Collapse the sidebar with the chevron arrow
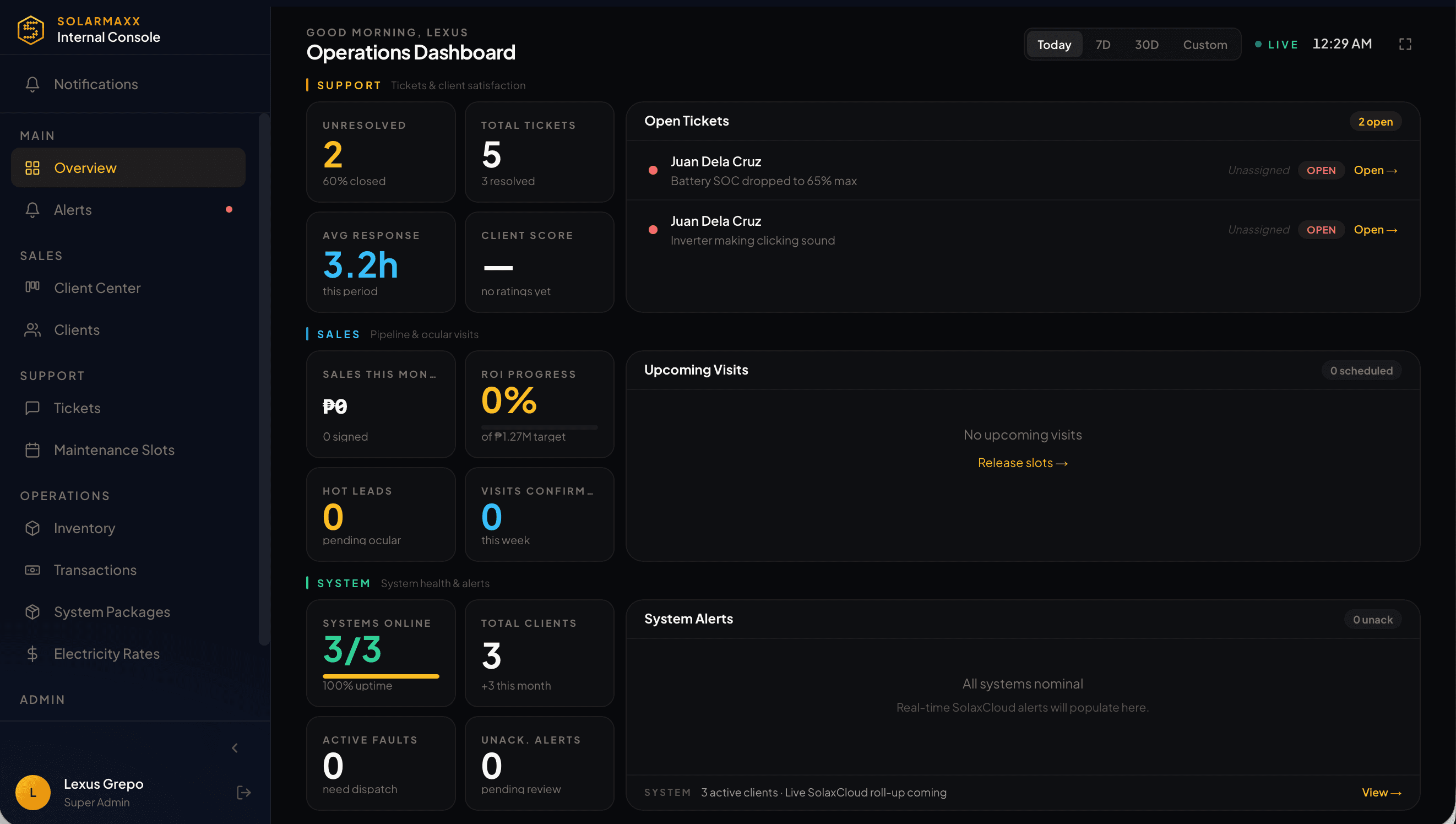Image resolution: width=1456 pixels, height=824 pixels. click(235, 748)
